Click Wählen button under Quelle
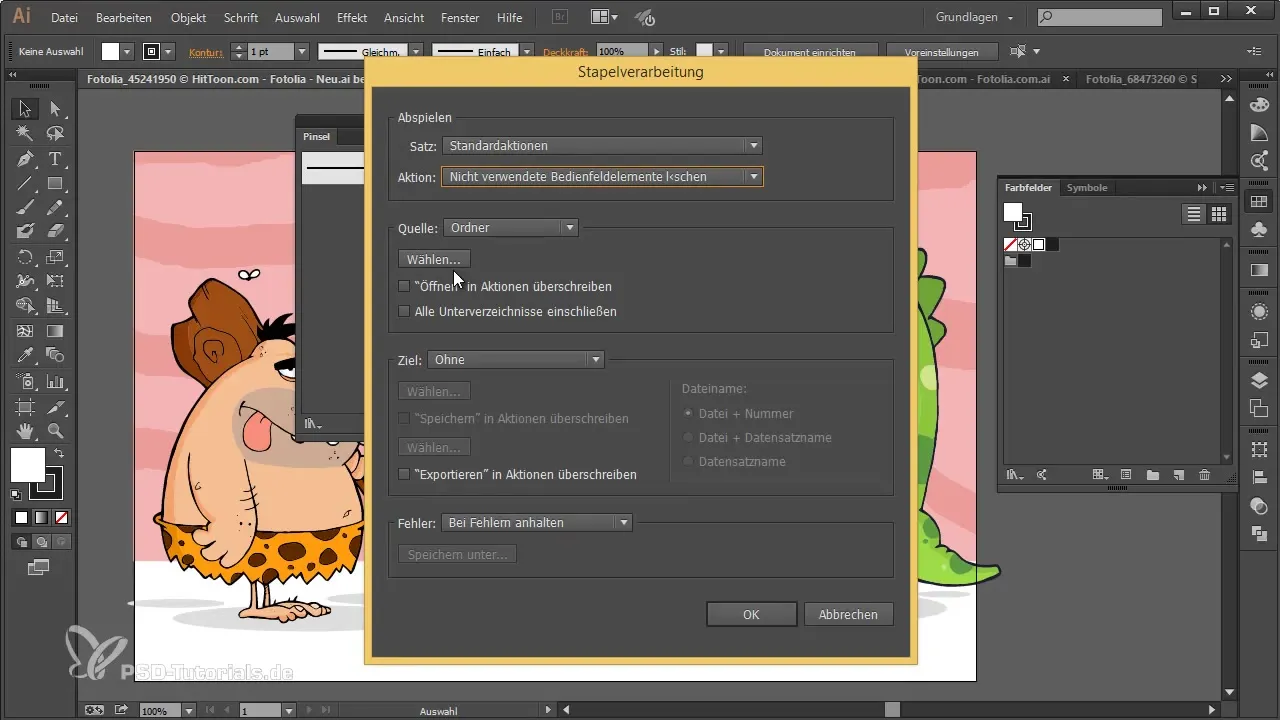 coord(434,259)
